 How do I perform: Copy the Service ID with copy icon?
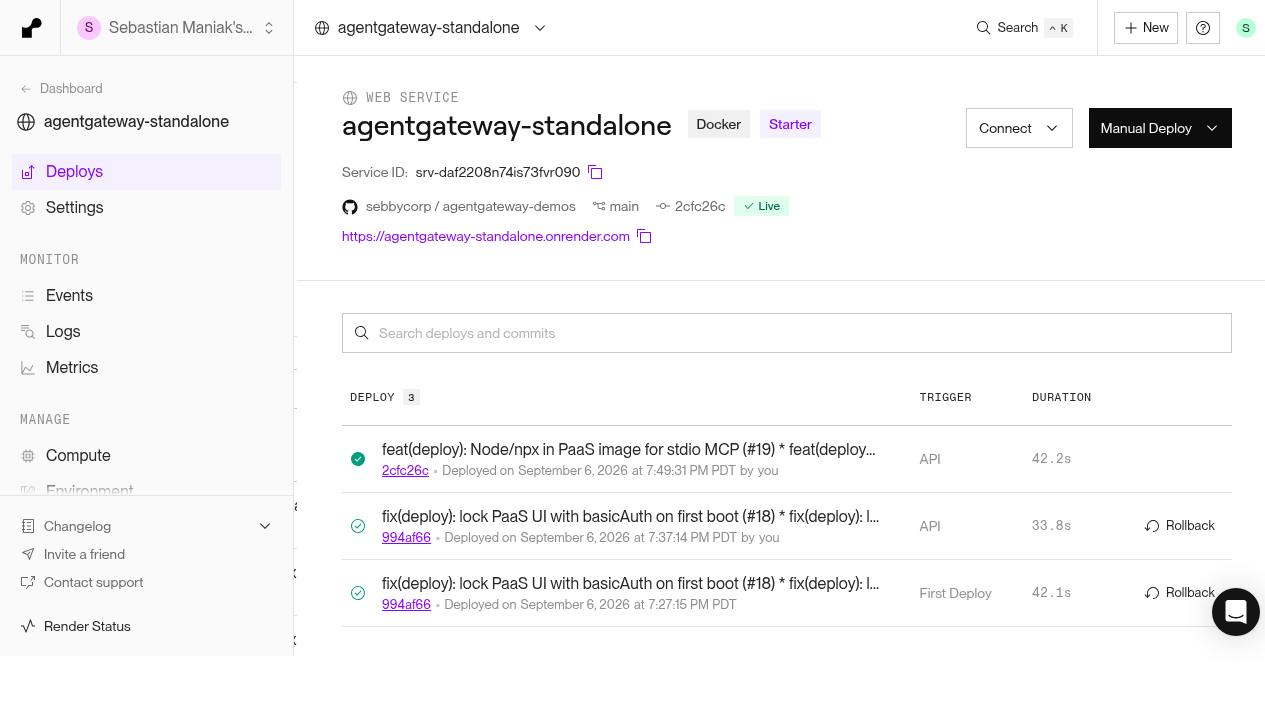(595, 172)
